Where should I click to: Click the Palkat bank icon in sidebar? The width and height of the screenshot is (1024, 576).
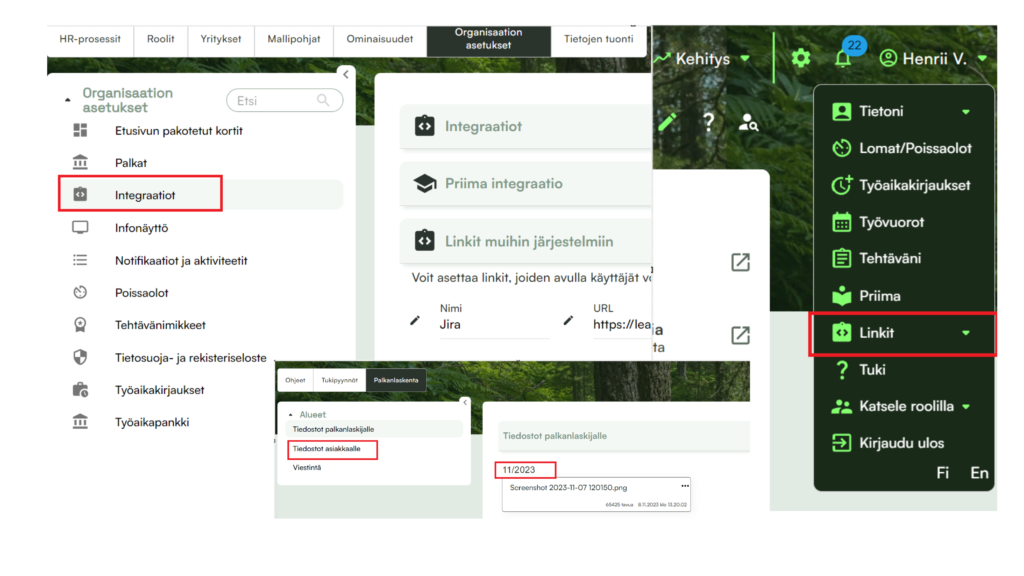coord(80,162)
